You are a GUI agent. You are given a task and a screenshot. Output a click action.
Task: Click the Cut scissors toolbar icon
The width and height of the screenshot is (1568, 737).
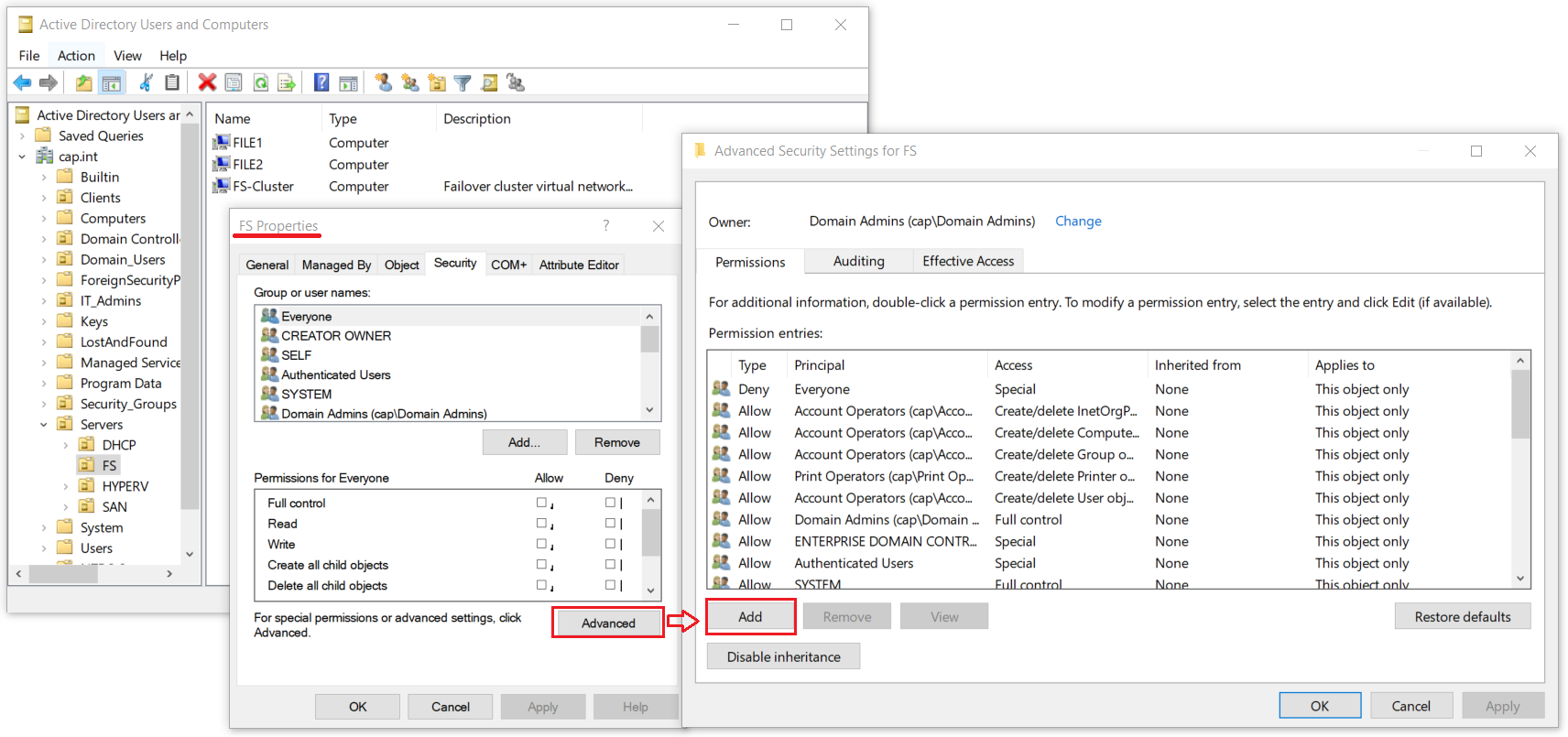pyautogui.click(x=146, y=83)
